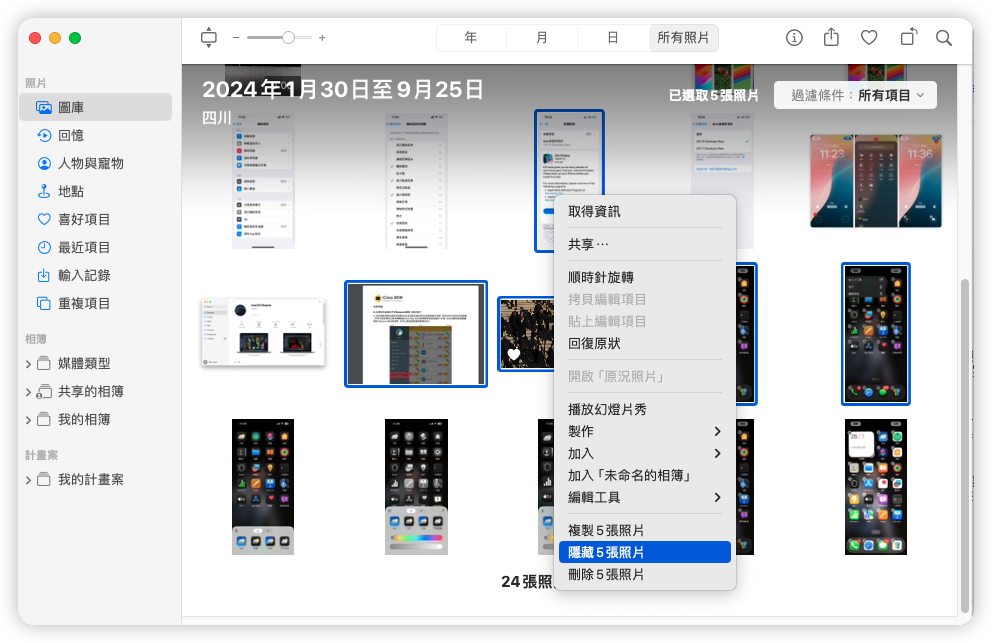
Task: Open the info inspector icon
Action: (794, 38)
